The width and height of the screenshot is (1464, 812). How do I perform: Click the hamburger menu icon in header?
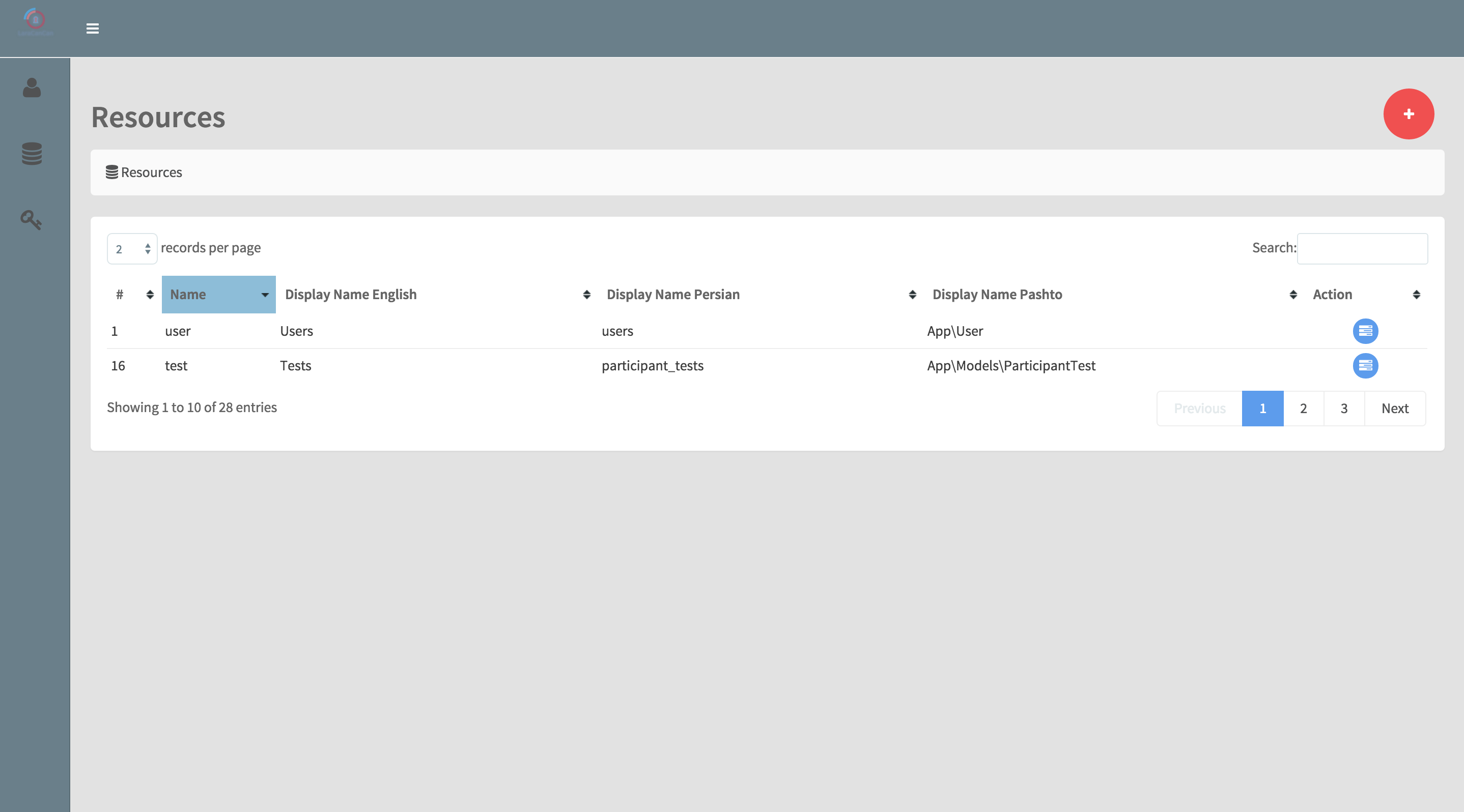click(93, 28)
